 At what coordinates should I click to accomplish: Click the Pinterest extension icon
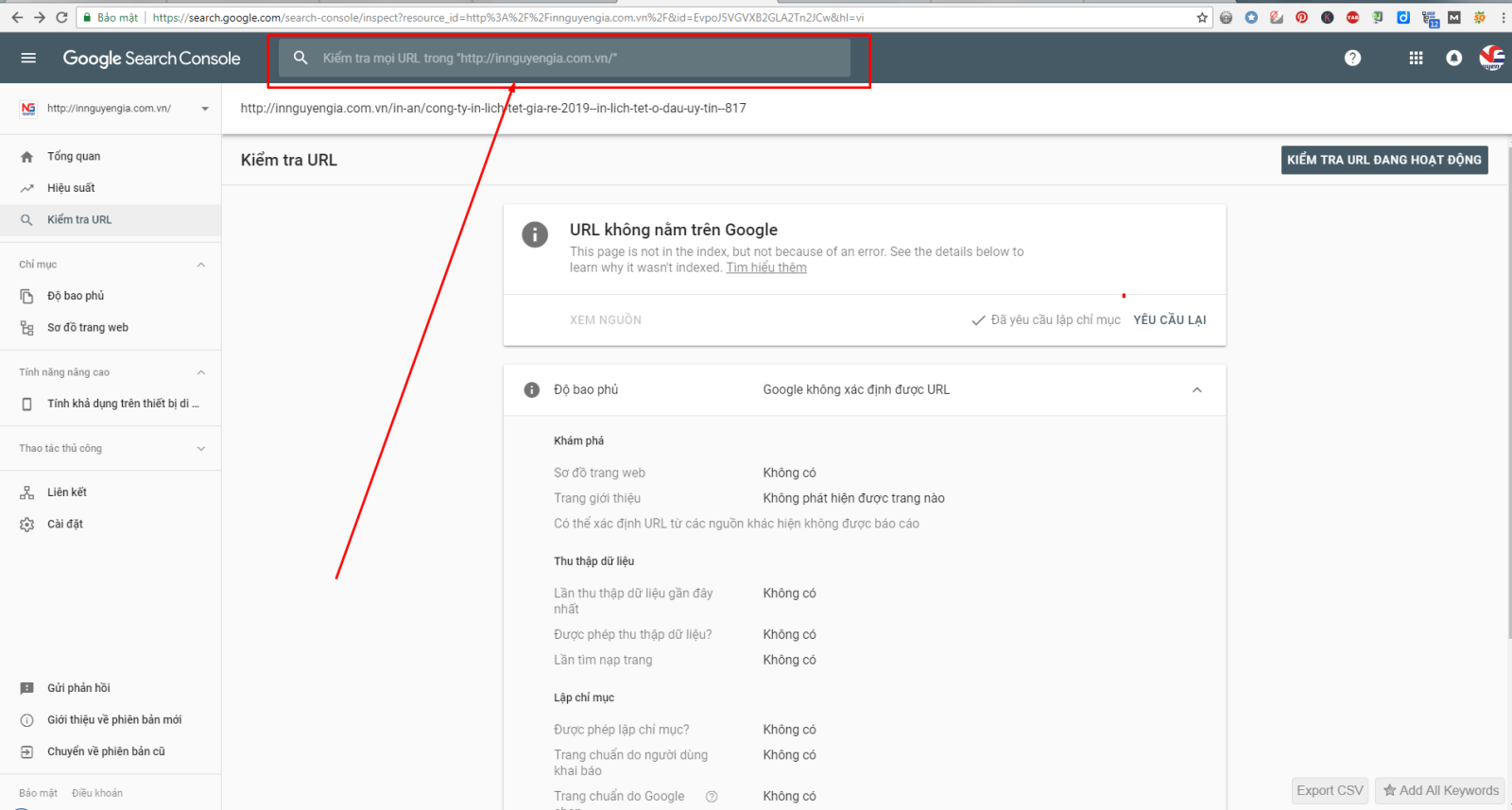(x=1301, y=17)
